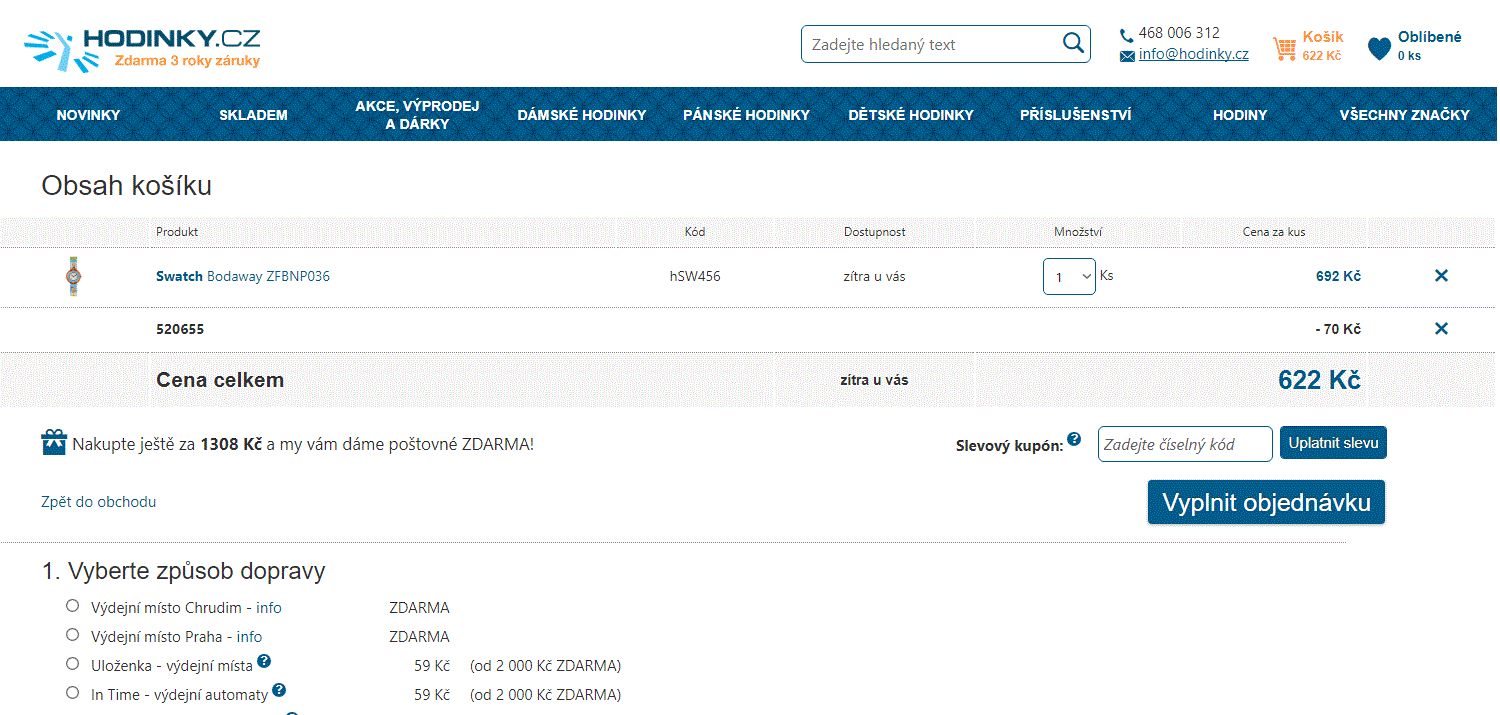Open favorites via heart icon

click(x=1379, y=48)
